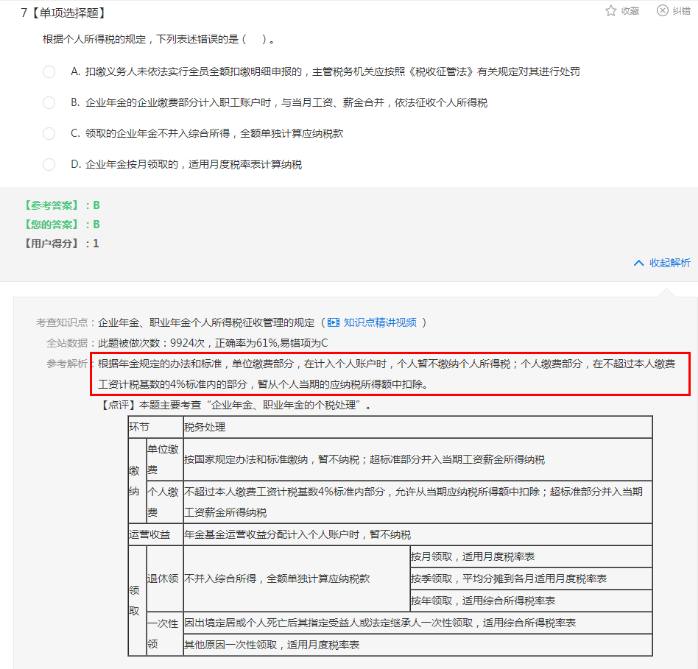Image resolution: width=698 pixels, height=669 pixels.
Task: Click the 税务处理 table header cell
Action: (x=418, y=427)
